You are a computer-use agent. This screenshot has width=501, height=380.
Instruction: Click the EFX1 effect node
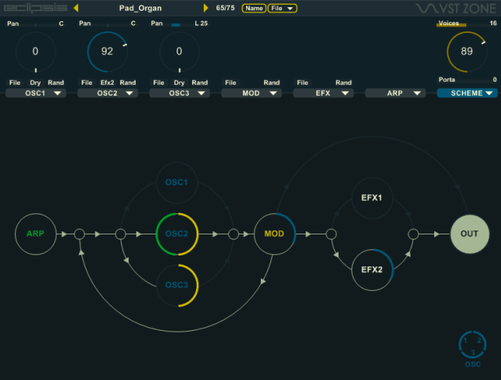(x=372, y=198)
